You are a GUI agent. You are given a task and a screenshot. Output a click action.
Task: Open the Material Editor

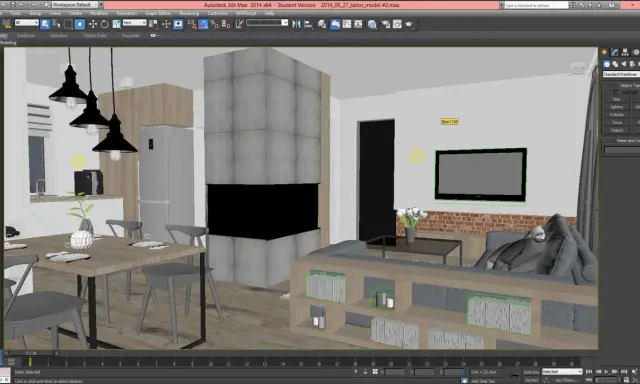click(x=372, y=24)
